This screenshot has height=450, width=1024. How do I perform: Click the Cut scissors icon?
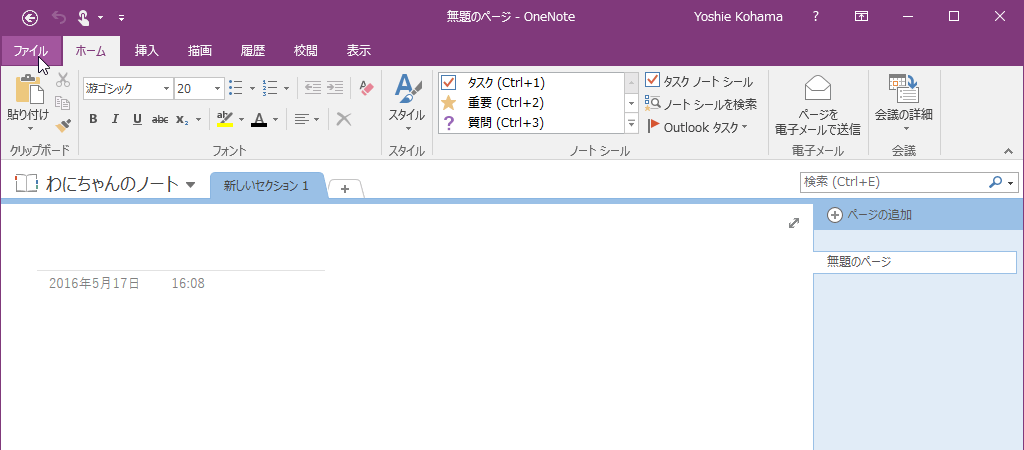tap(63, 80)
